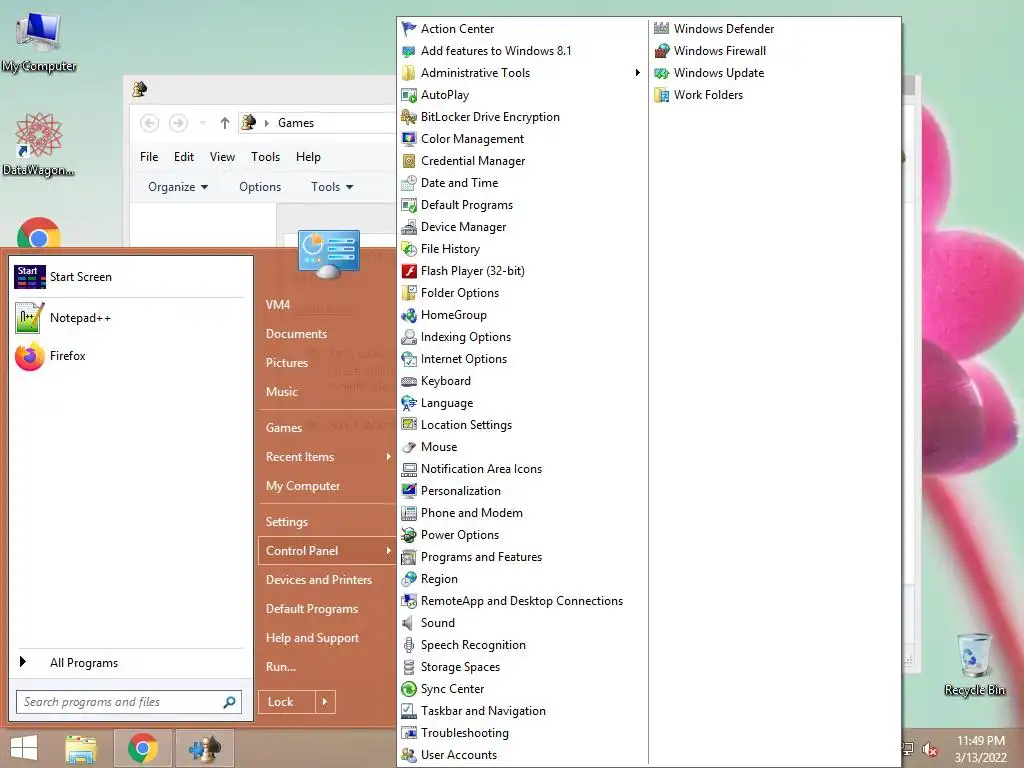The height and width of the screenshot is (768, 1024).
Task: Click the Games chess taskbar button
Action: pos(205,748)
